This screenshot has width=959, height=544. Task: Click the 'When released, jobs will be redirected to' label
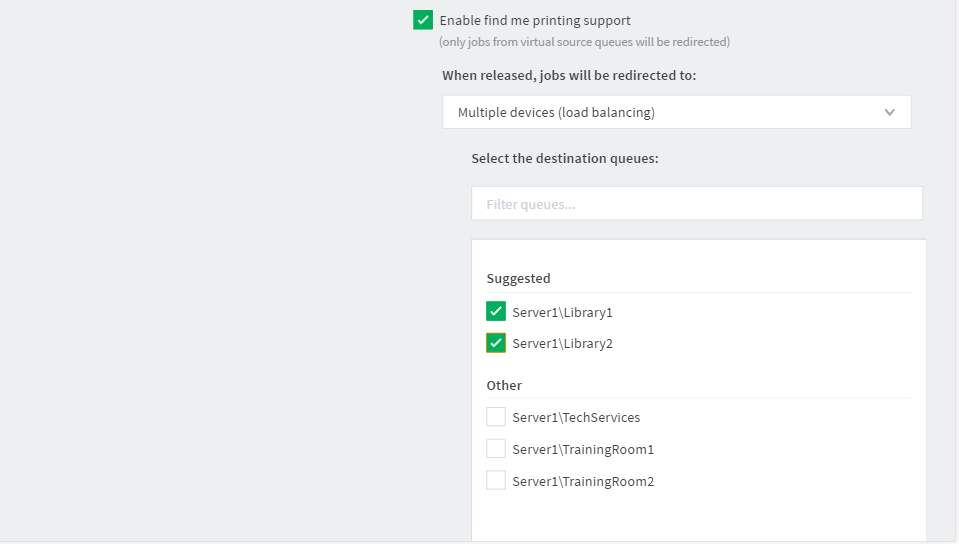(569, 76)
